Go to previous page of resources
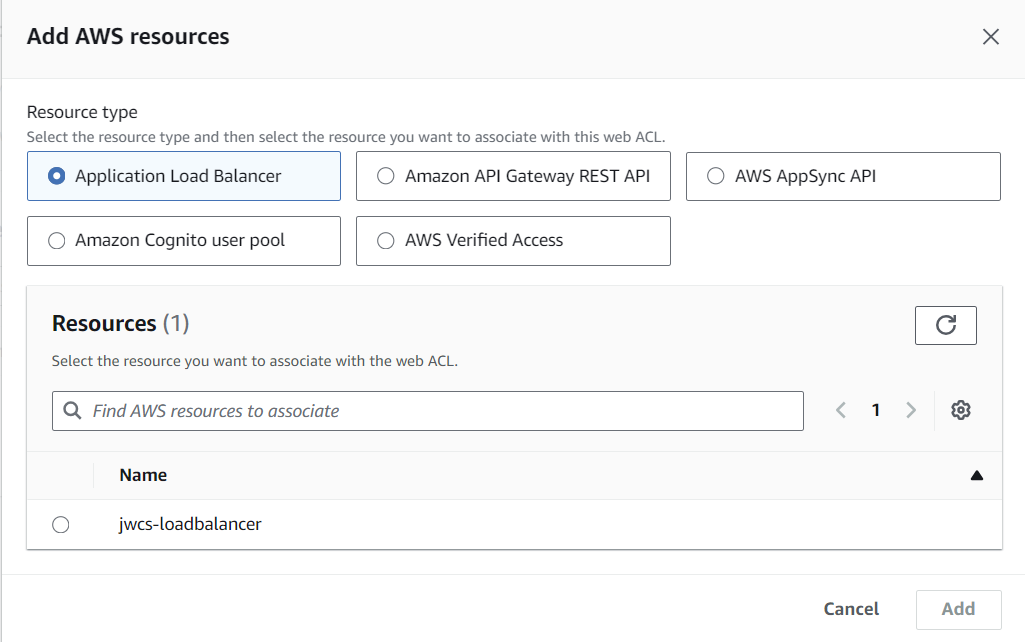The width and height of the screenshot is (1025, 642). click(841, 411)
